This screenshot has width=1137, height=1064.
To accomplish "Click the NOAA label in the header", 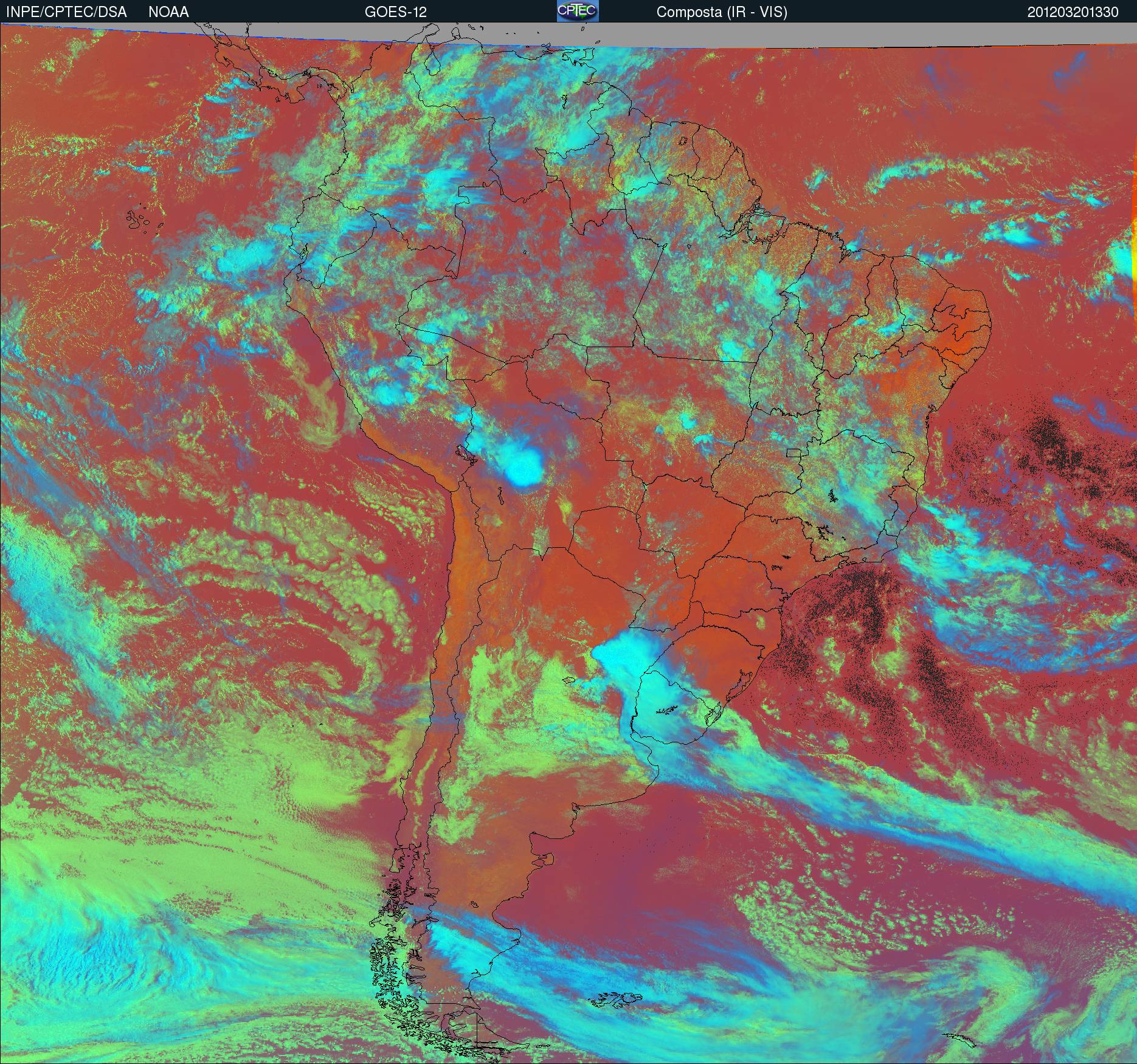I will (x=168, y=12).
